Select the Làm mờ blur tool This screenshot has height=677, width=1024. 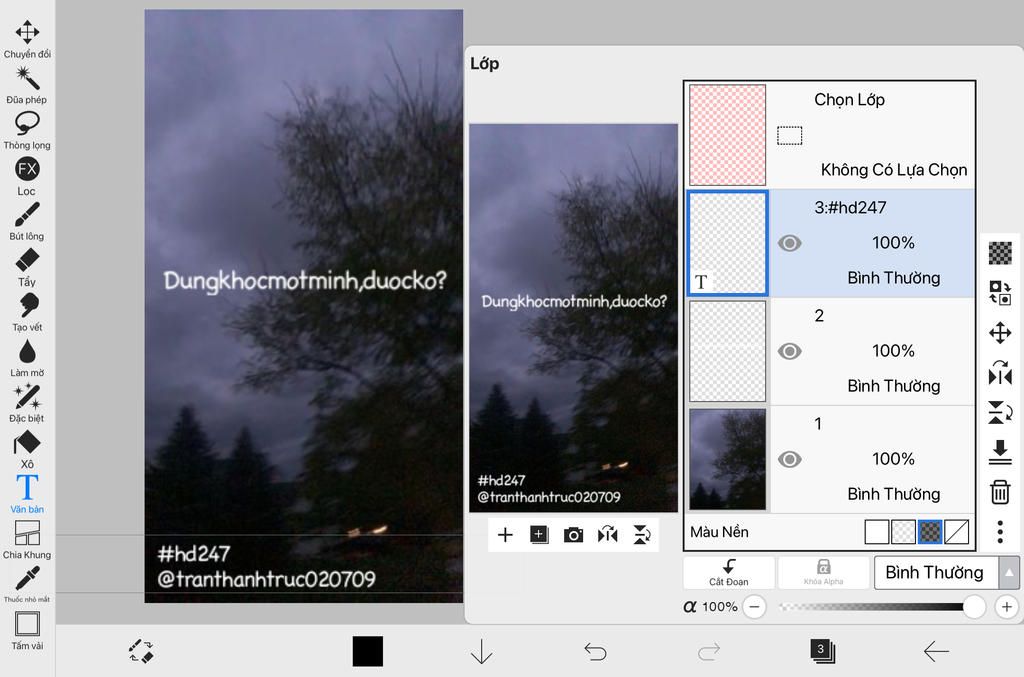pyautogui.click(x=27, y=358)
